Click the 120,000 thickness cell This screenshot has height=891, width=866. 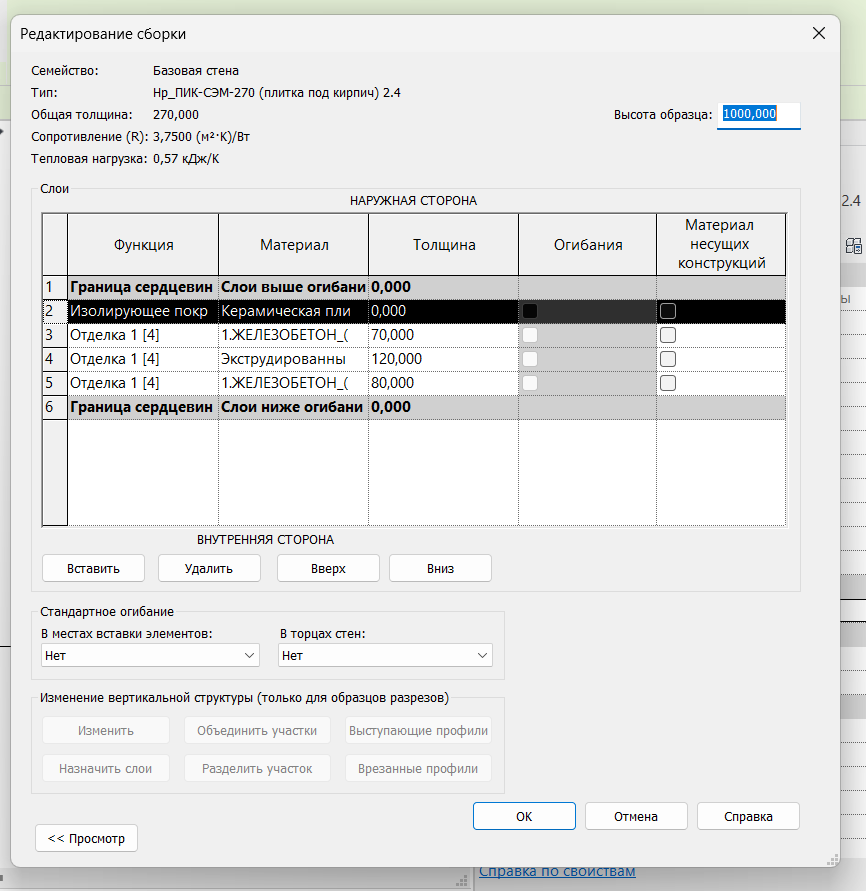pos(443,359)
